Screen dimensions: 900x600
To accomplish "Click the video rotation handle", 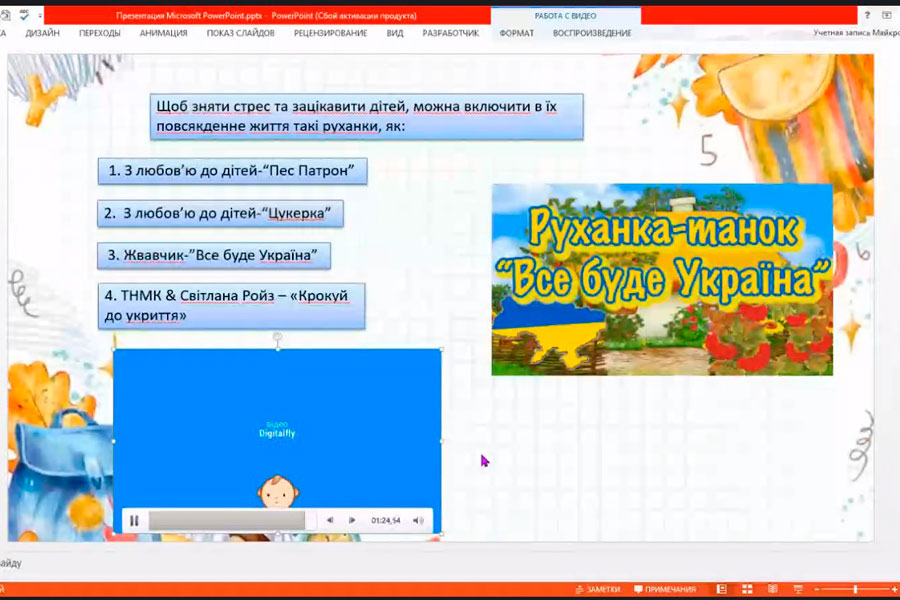I will click(278, 339).
